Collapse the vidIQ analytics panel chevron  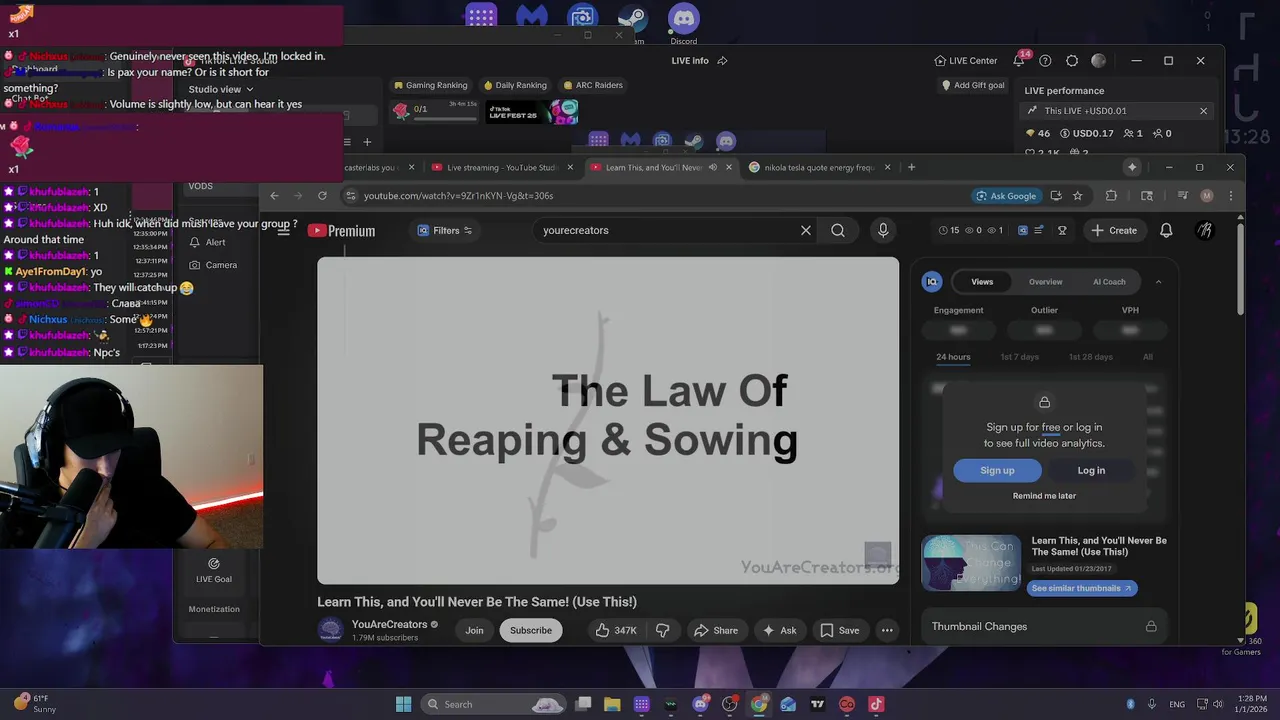pos(1158,282)
